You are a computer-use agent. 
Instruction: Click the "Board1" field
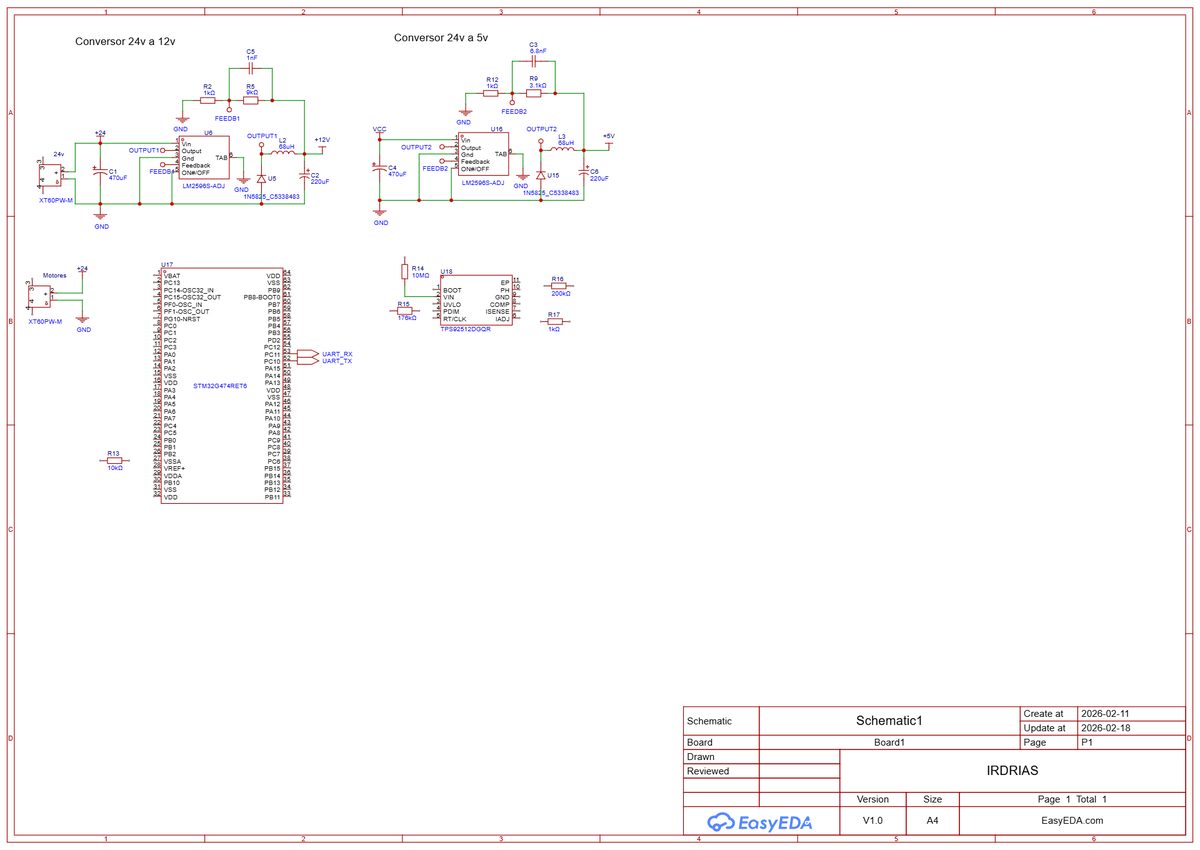(x=889, y=743)
